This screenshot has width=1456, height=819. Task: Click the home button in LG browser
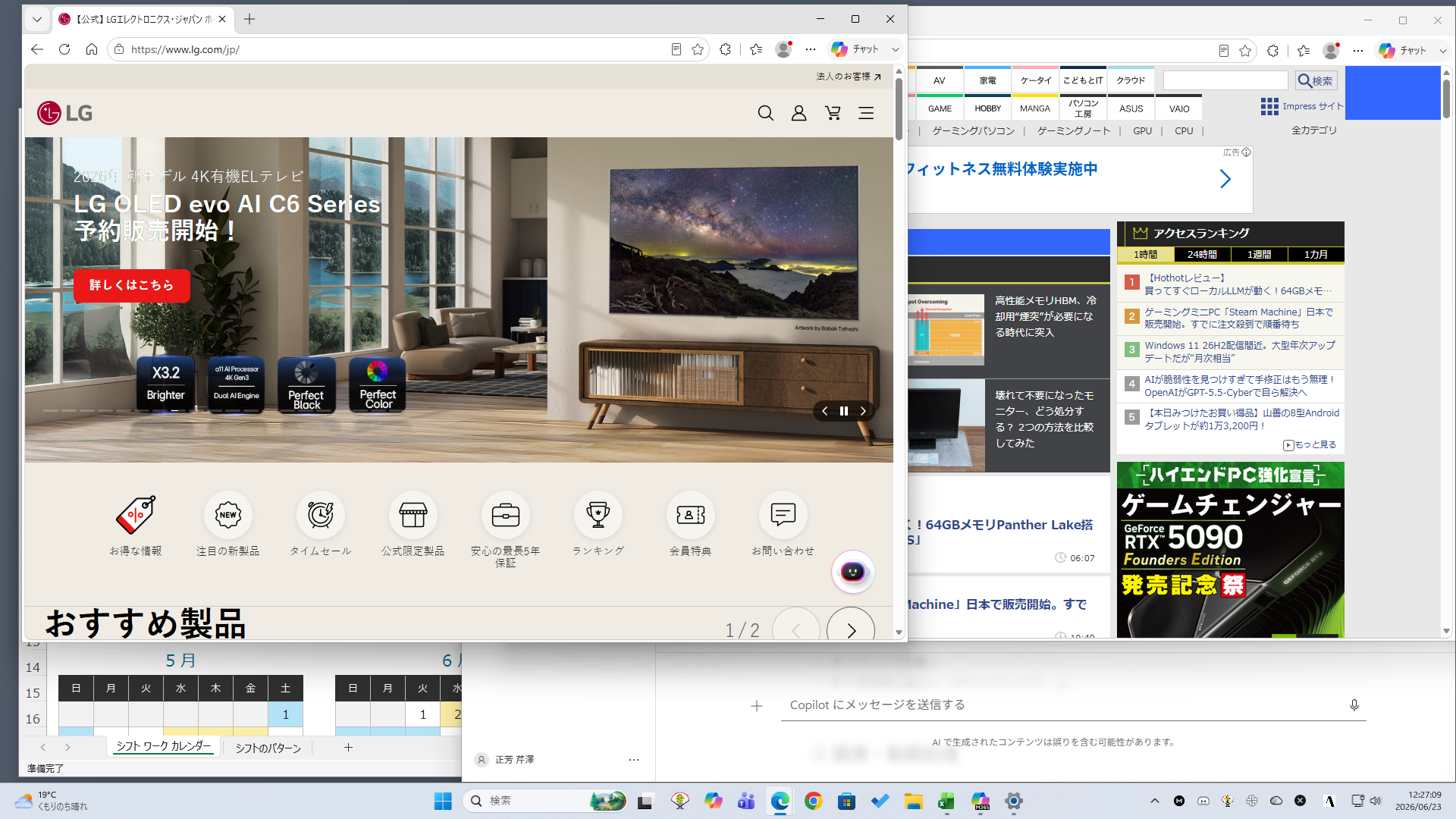92,49
